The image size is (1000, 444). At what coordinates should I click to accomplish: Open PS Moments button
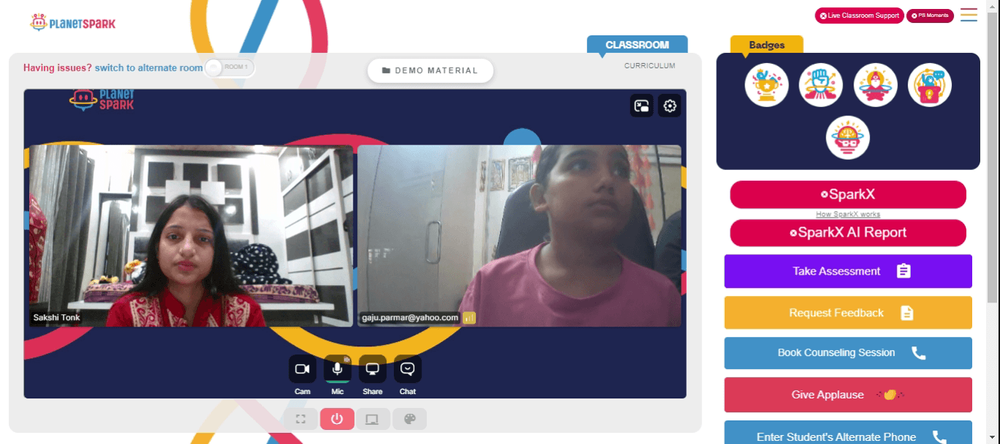pyautogui.click(x=930, y=15)
